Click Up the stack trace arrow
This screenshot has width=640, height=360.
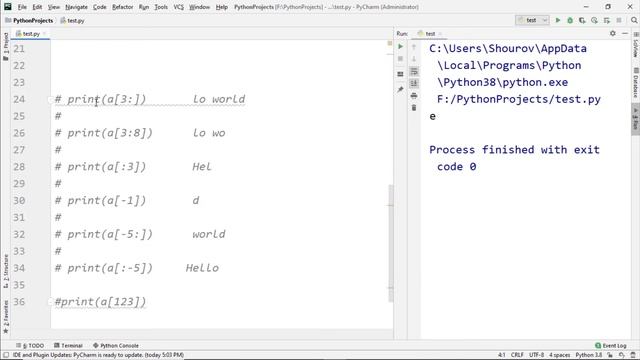click(414, 47)
